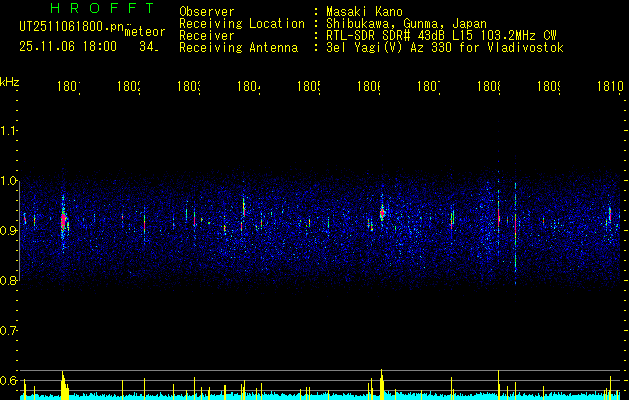Click the 0.9 kHz frequency axis label
629x400 pixels.
point(8,230)
